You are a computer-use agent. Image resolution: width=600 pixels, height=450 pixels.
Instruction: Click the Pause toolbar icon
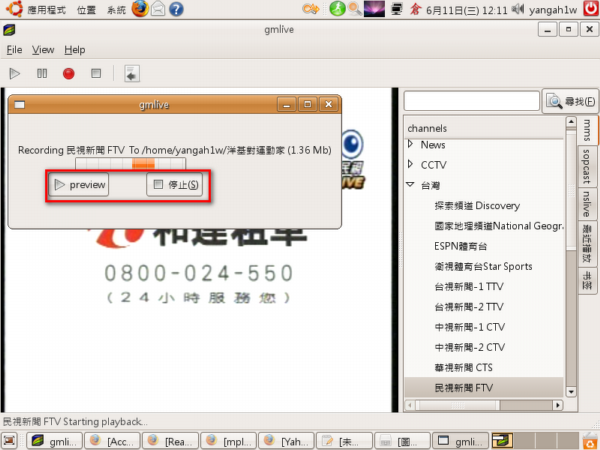pyautogui.click(x=42, y=73)
